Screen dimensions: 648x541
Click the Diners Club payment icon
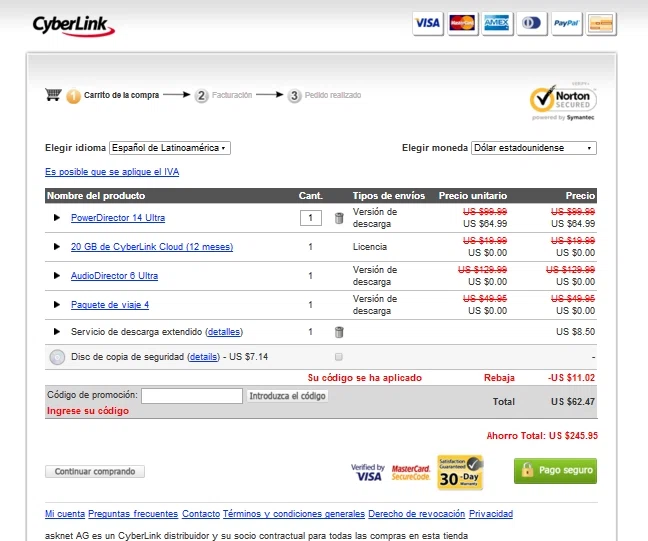(531, 24)
